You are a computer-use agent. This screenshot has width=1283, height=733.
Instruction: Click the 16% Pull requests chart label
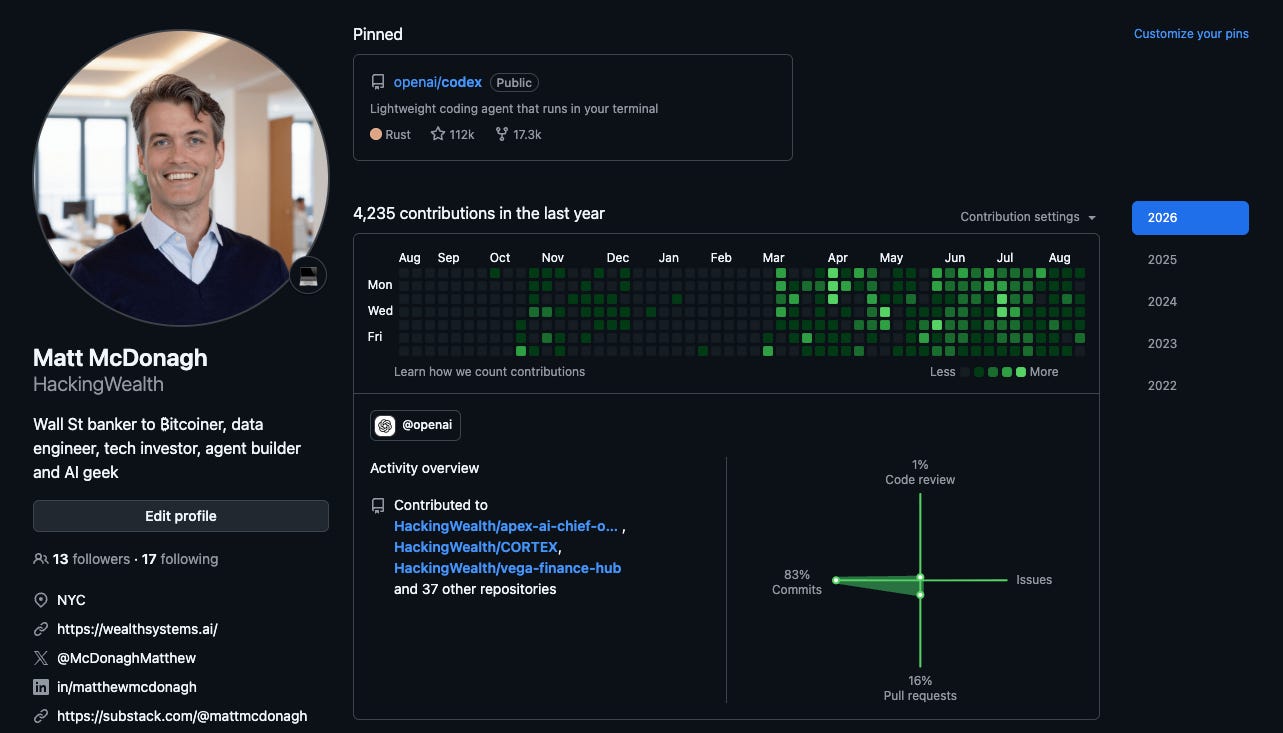point(920,688)
